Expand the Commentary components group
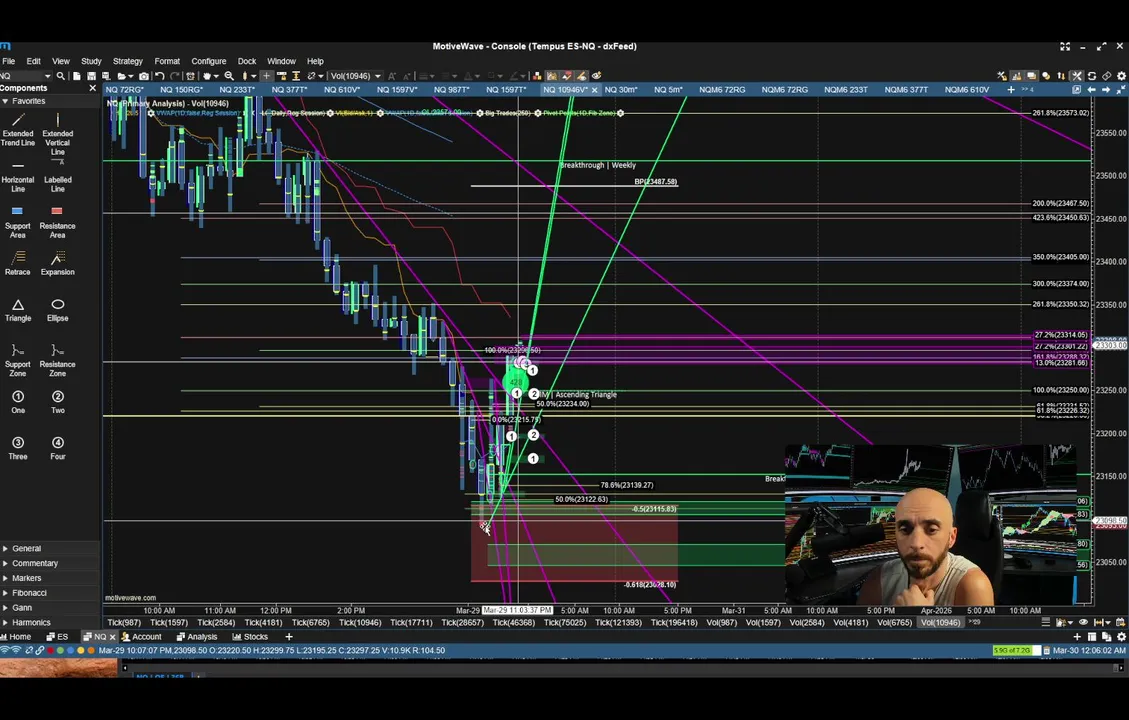The width and height of the screenshot is (1129, 720). 35,563
